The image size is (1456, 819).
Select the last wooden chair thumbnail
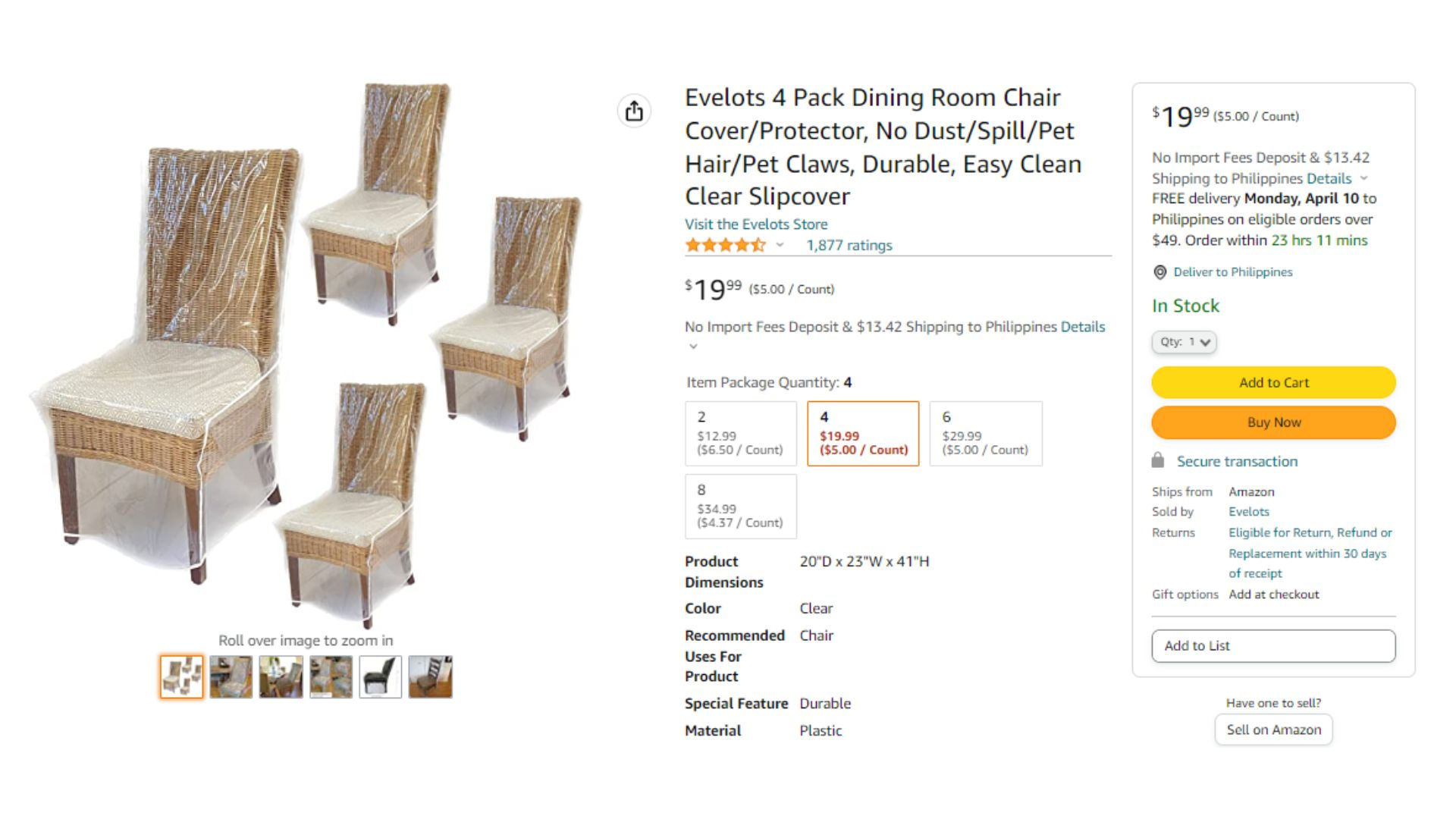430,676
